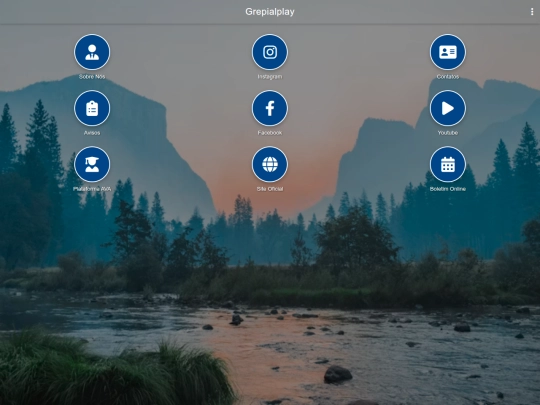Open the Site Oficial globe icon

tap(270, 164)
